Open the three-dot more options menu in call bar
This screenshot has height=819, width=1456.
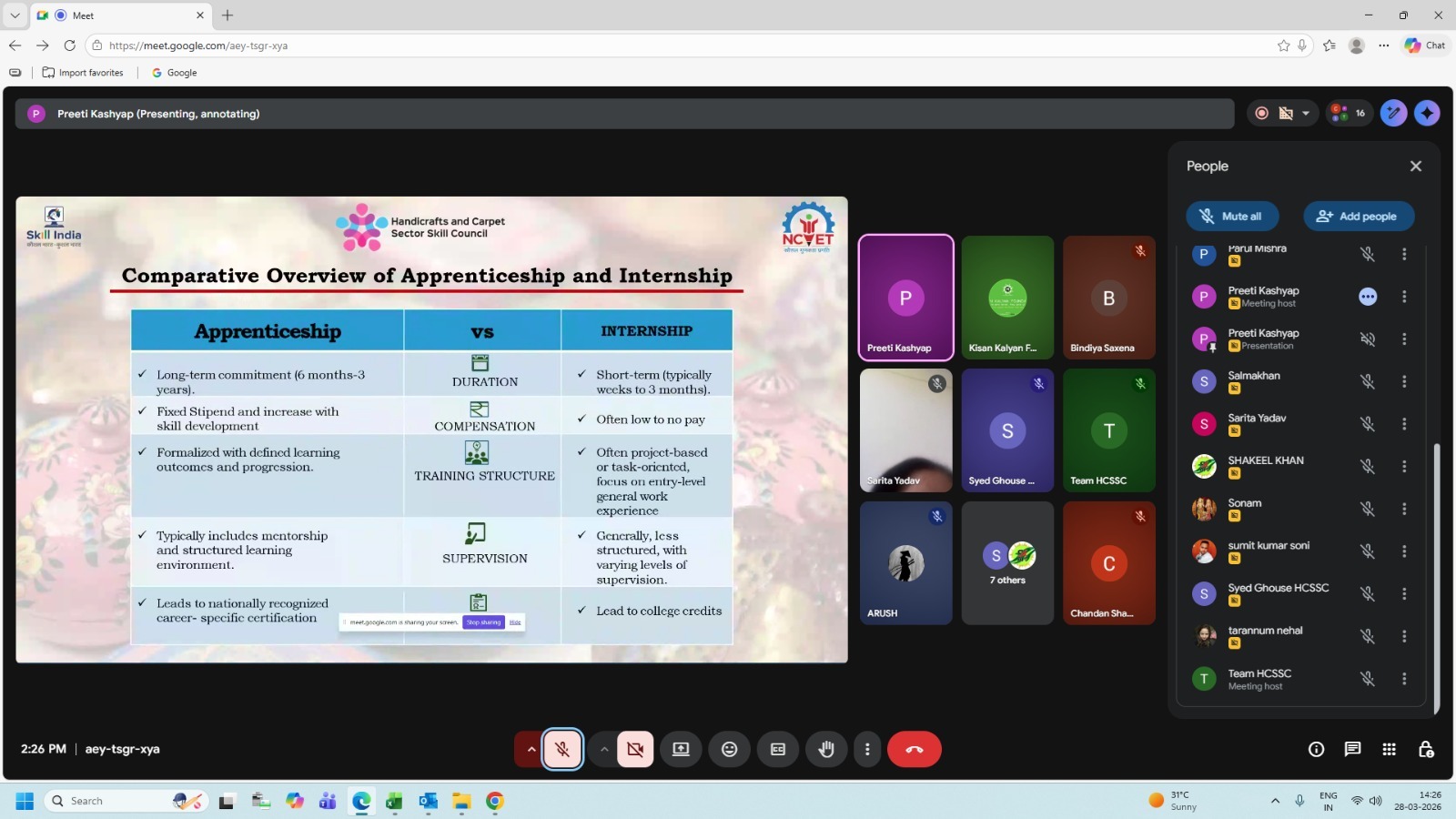[x=867, y=749]
